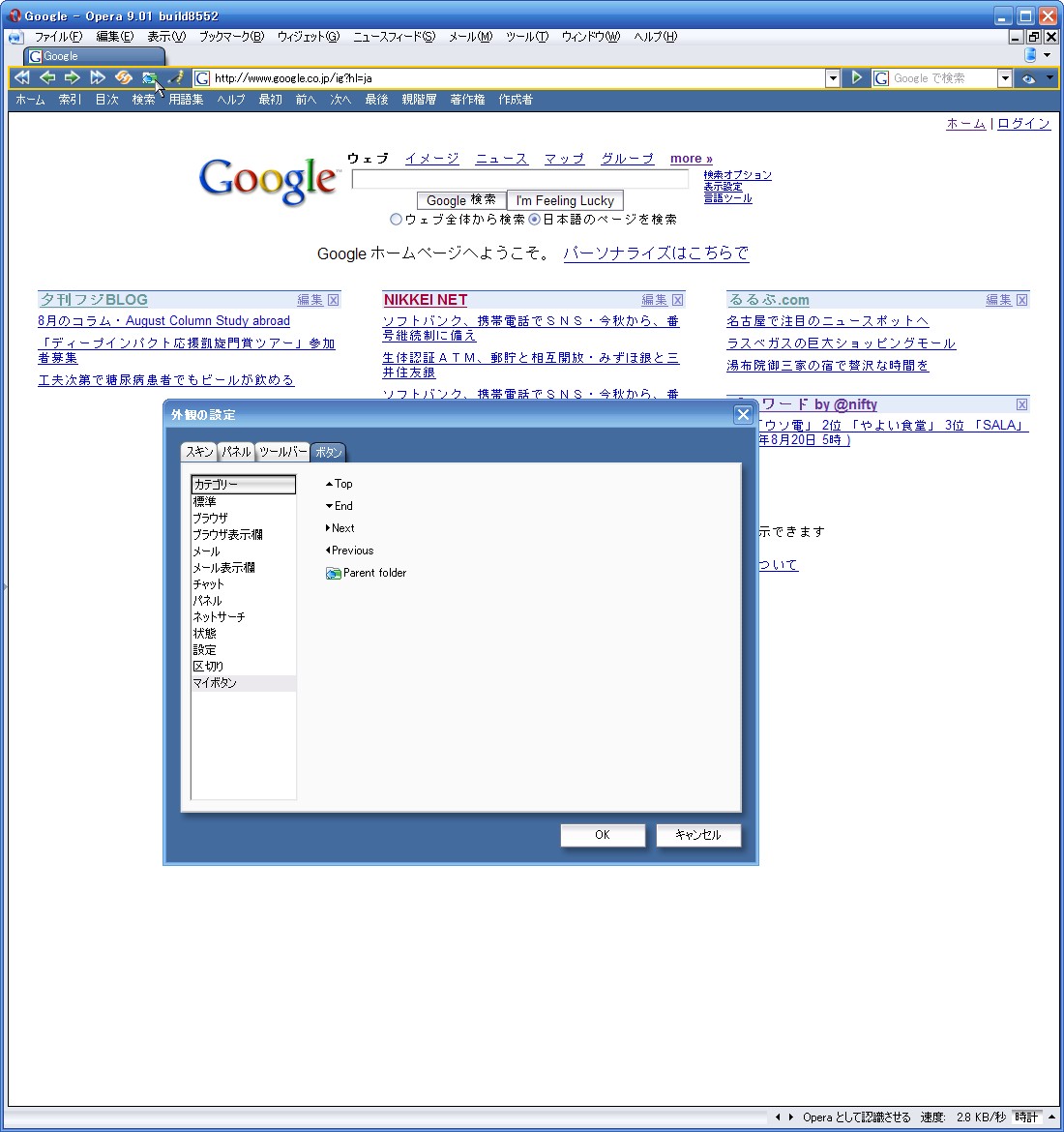Expand status bar arrow beside 時計
This screenshot has width=1064, height=1132.
1051,1117
